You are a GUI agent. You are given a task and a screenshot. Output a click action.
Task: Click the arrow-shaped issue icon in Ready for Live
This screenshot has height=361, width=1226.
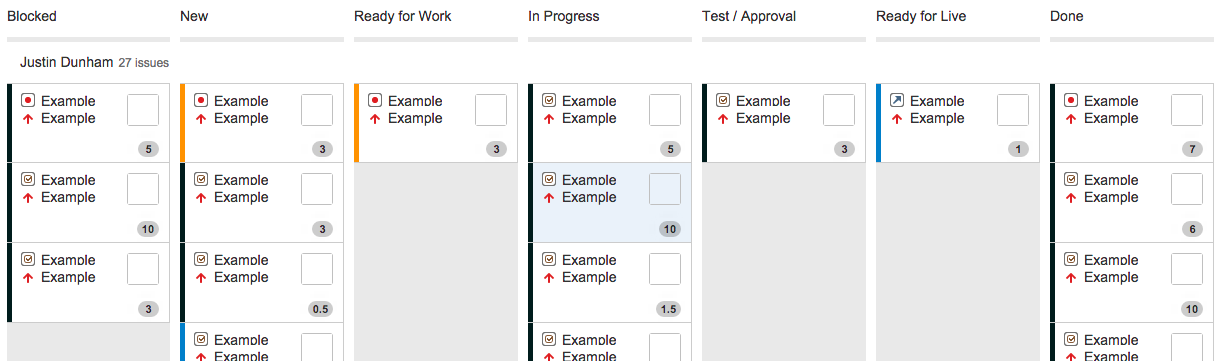click(x=897, y=100)
